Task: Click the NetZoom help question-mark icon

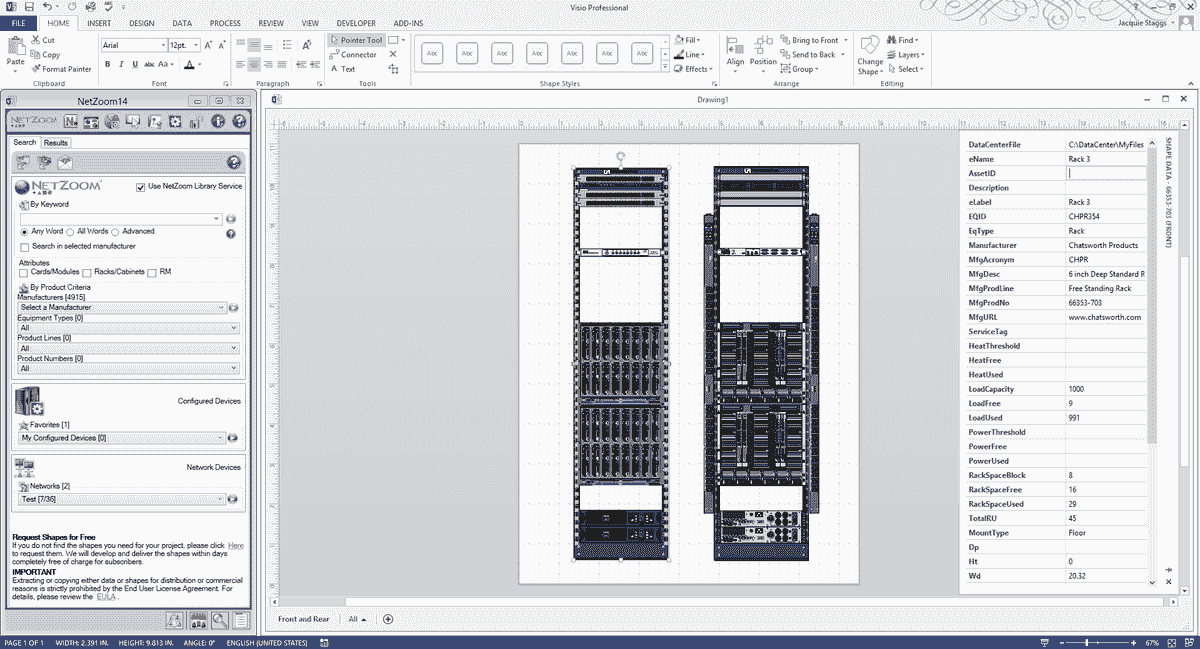Action: click(239, 121)
